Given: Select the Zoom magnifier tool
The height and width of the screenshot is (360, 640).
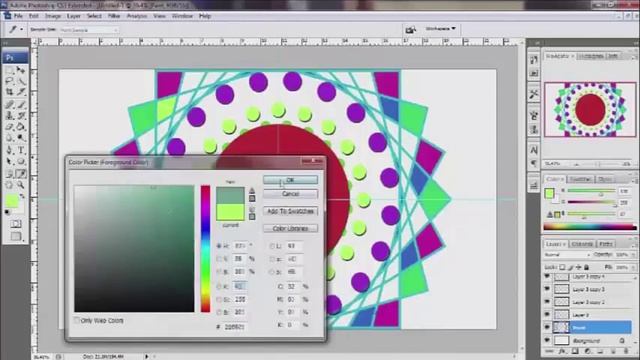Looking at the screenshot, I should click(x=21, y=185).
